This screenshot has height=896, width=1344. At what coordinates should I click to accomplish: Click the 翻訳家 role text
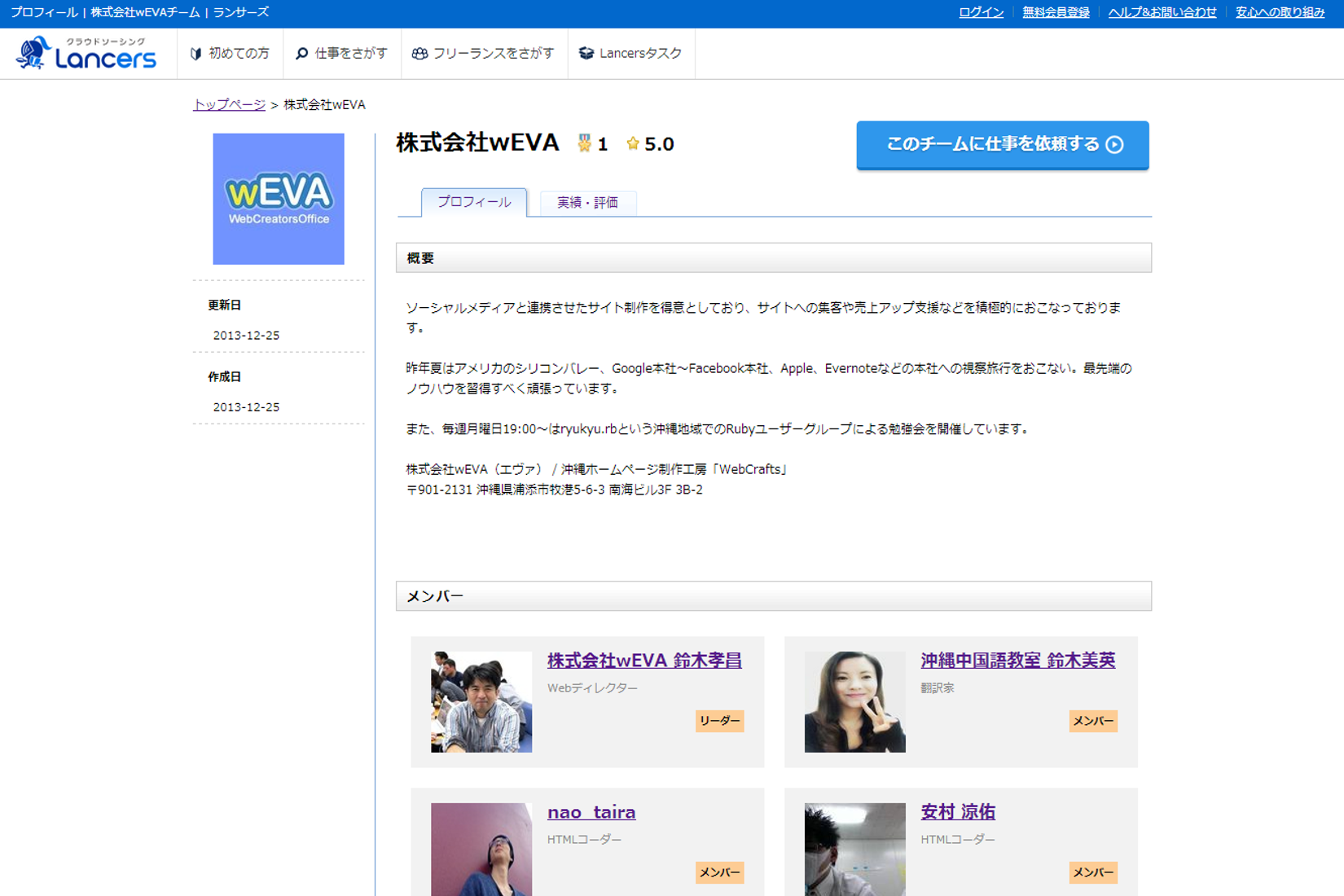pyautogui.click(x=938, y=688)
